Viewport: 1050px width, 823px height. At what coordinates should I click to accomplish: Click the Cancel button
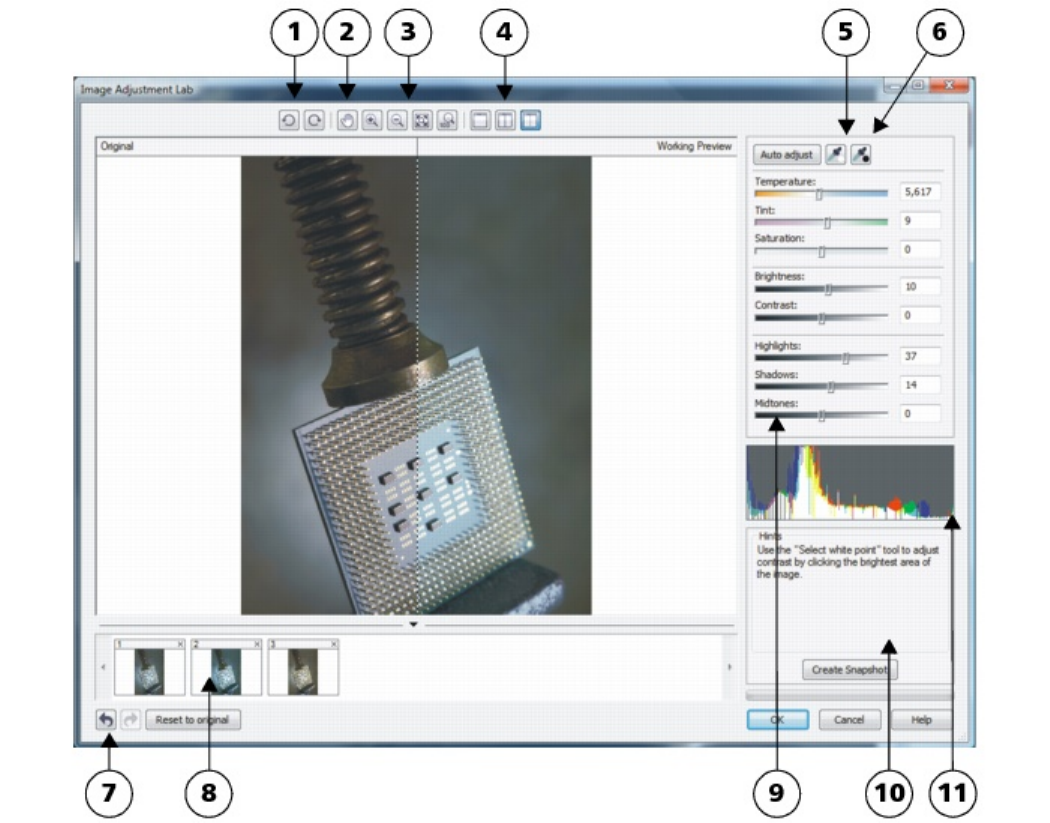click(849, 720)
